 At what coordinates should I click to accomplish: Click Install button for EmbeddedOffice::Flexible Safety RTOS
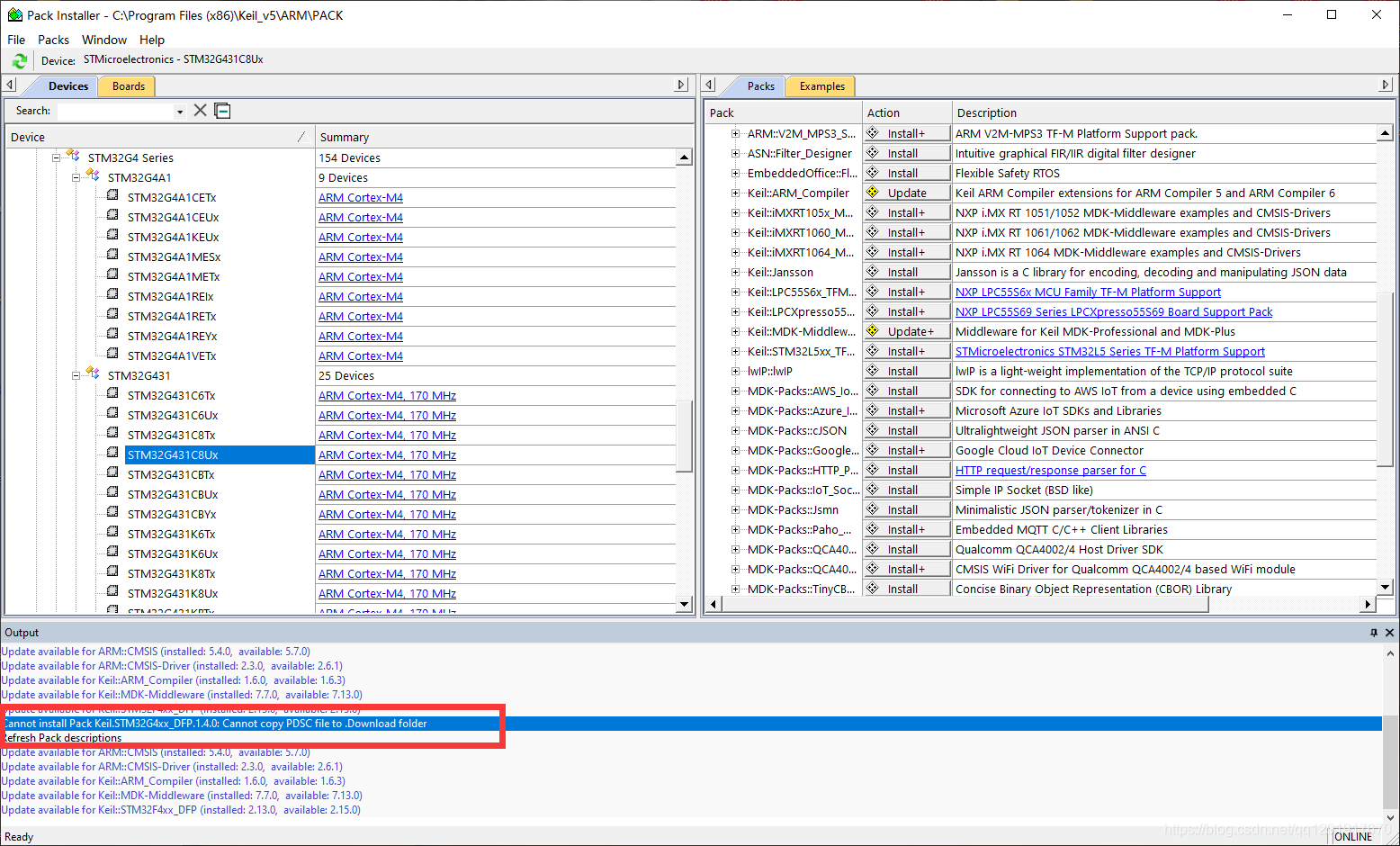pos(907,173)
